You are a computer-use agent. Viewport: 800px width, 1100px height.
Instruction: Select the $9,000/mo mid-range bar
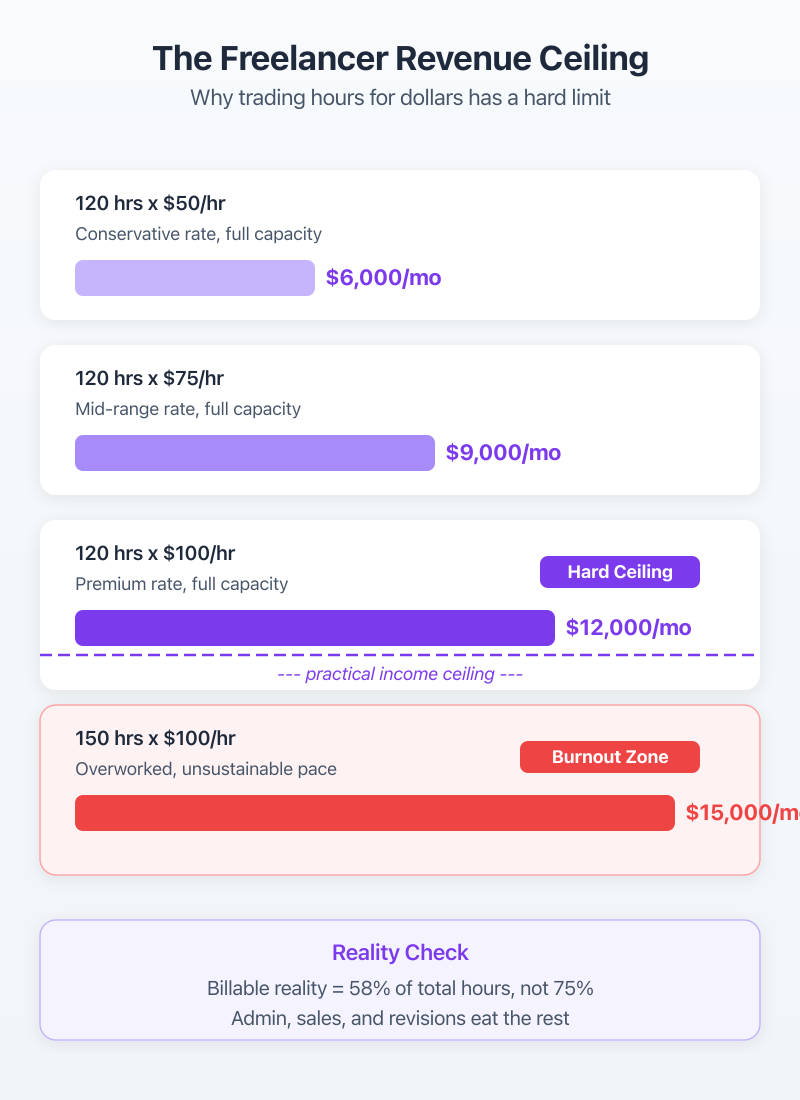[254, 453]
